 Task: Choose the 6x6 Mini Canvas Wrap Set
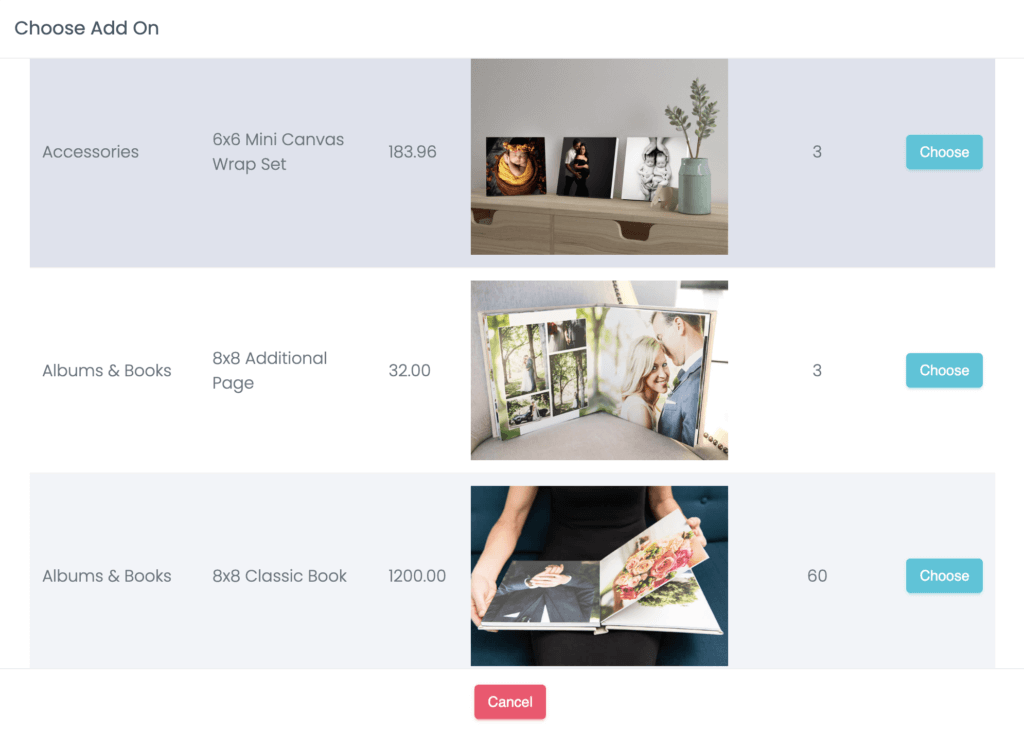(x=944, y=152)
